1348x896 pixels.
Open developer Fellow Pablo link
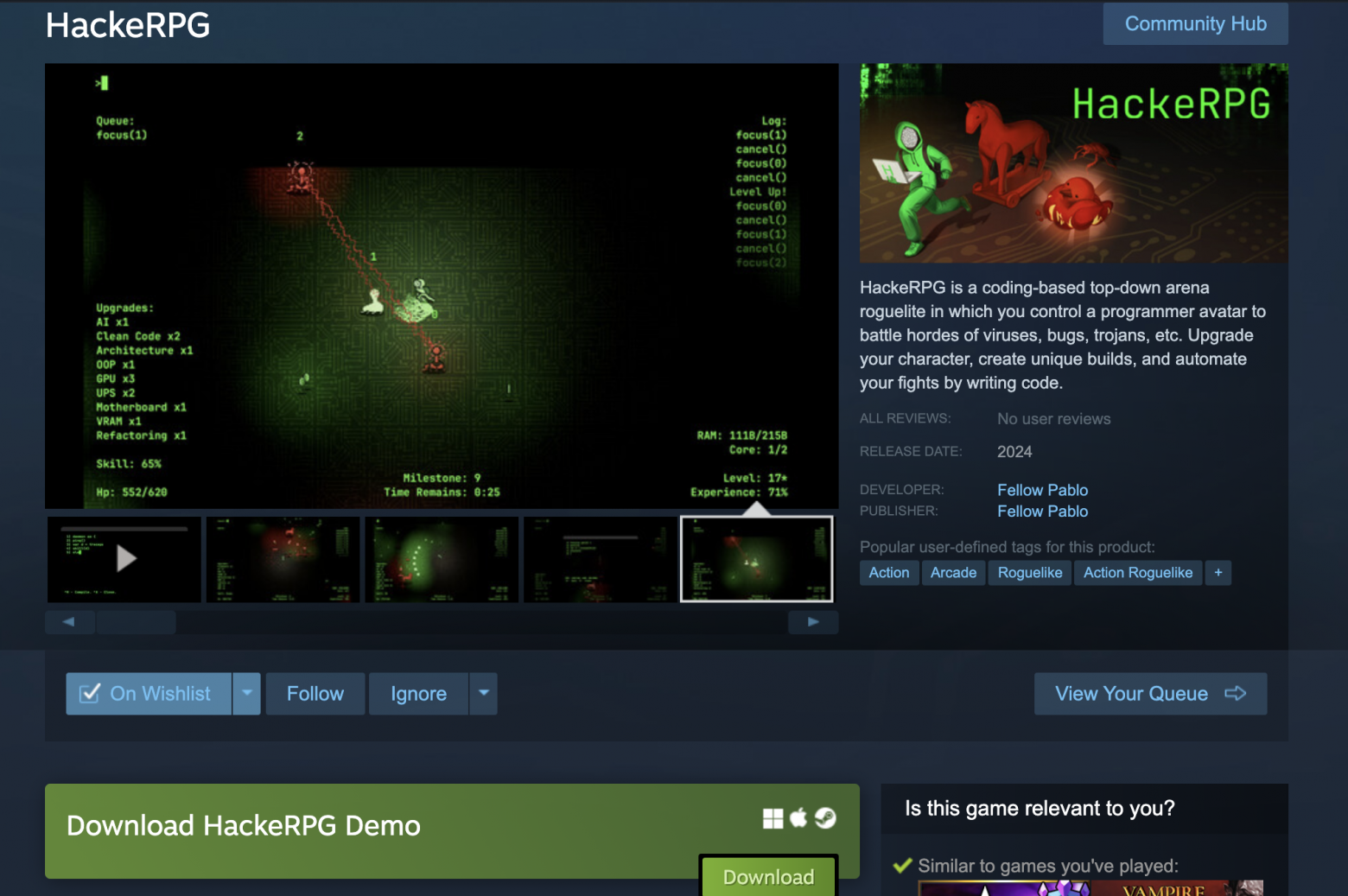[1042, 490]
